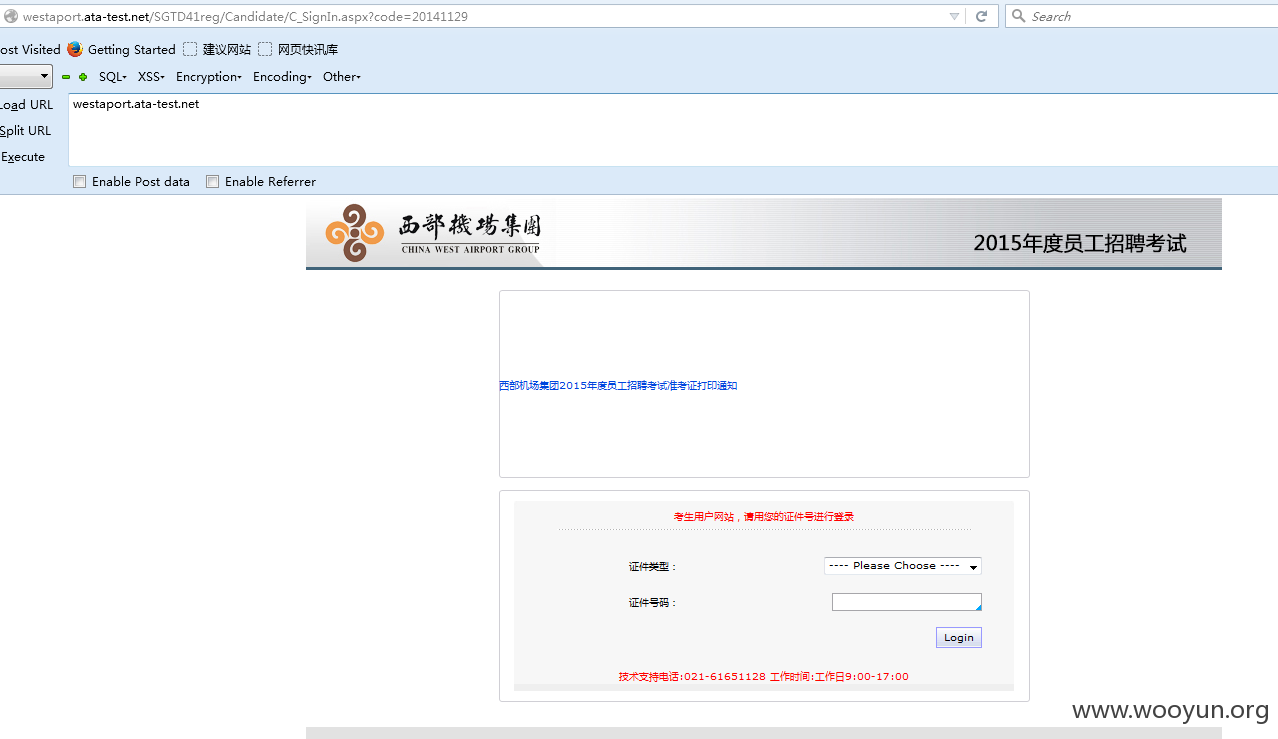Open the 建议网站 bookmark

point(227,49)
